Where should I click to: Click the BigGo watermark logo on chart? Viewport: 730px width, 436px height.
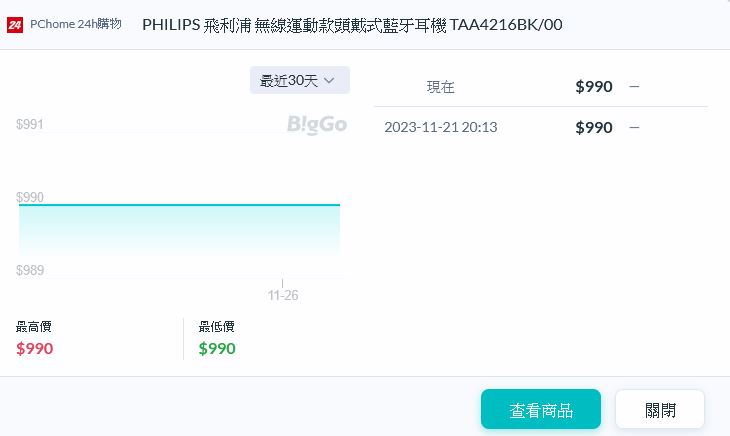316,124
